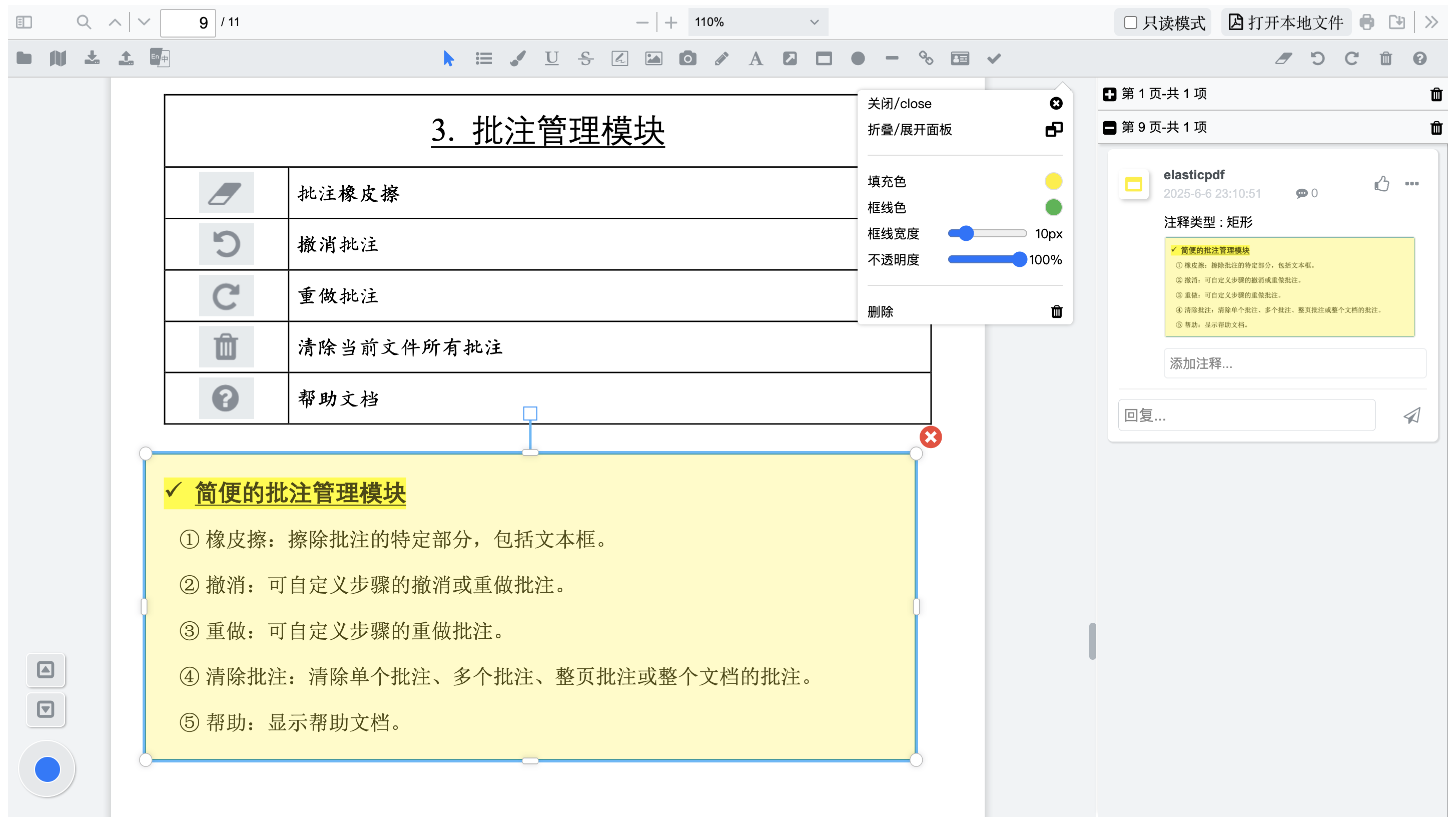Click the 打开本地文件 button

(x=1285, y=23)
